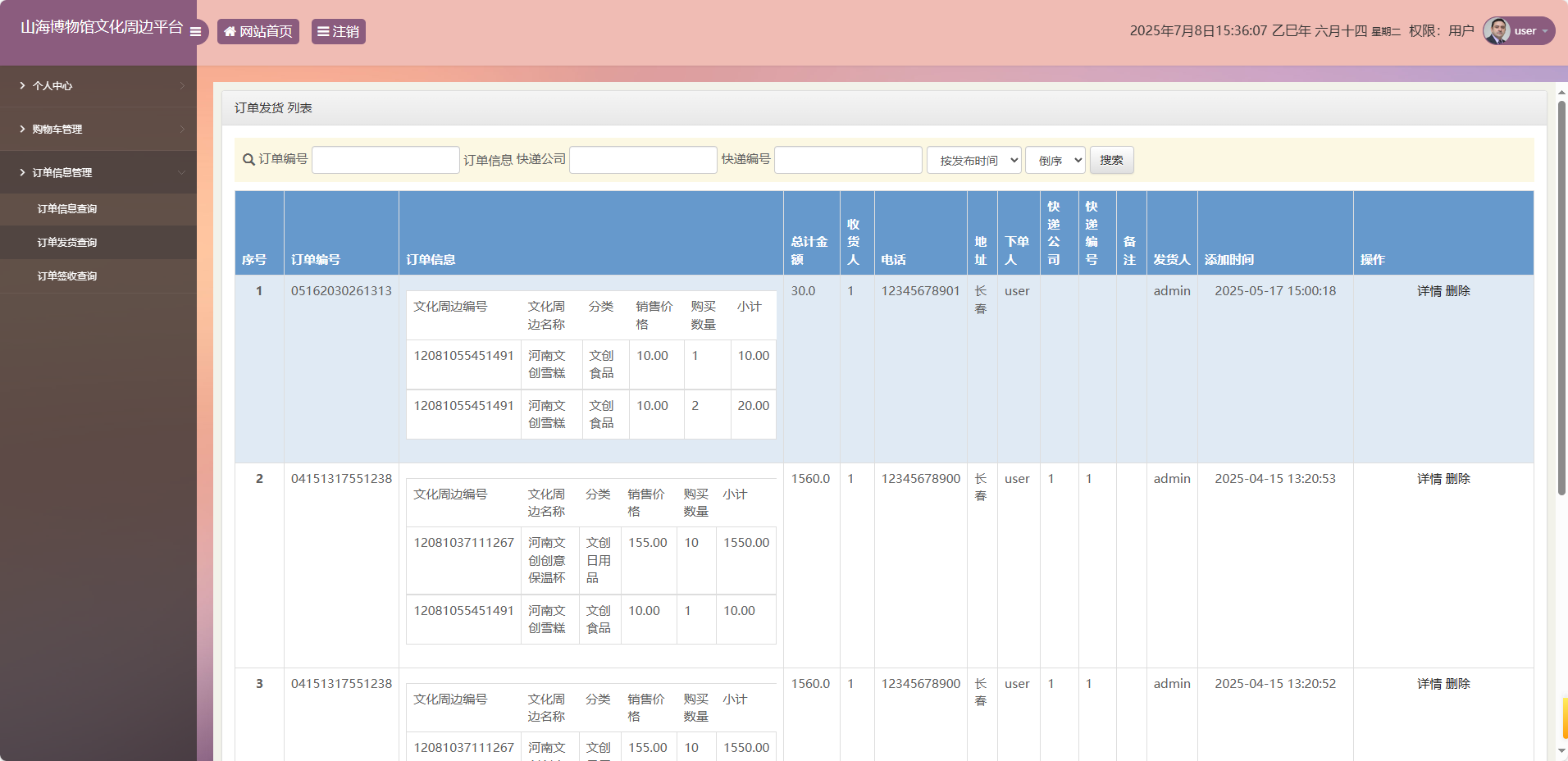
Task: Click the 快递编号 text box
Action: pos(848,160)
